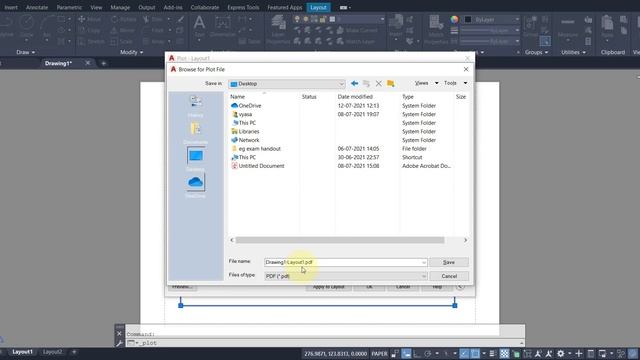Toggle the lineweight display lines icon in status bar

[492, 353]
